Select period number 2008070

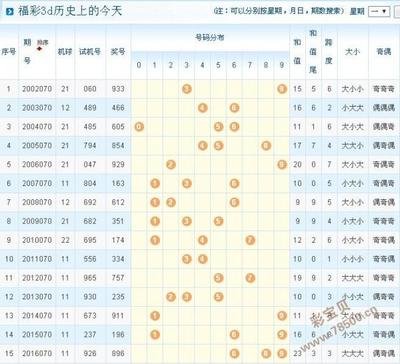coord(37,202)
